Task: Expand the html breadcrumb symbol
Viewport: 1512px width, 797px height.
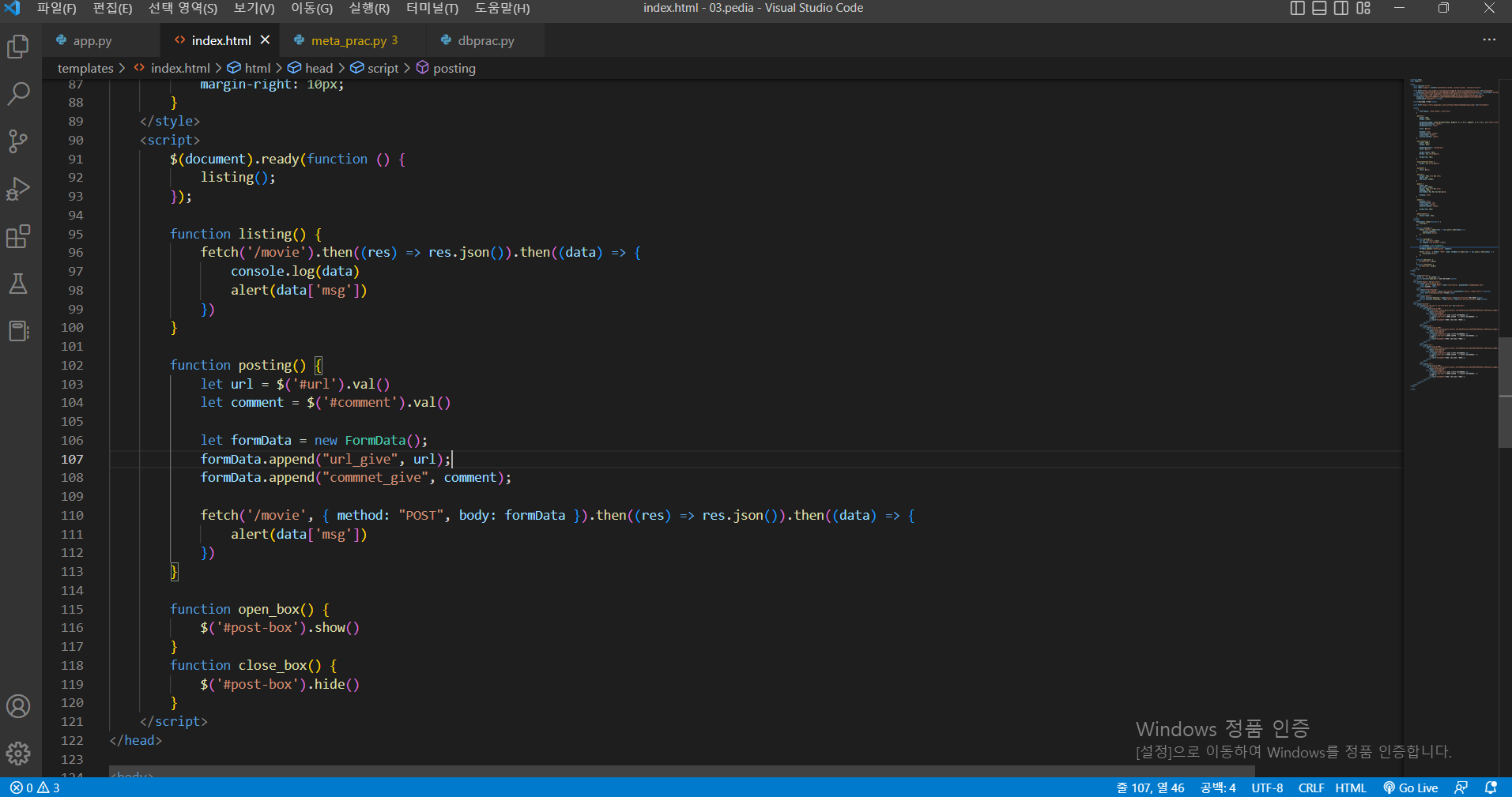Action: click(250, 69)
